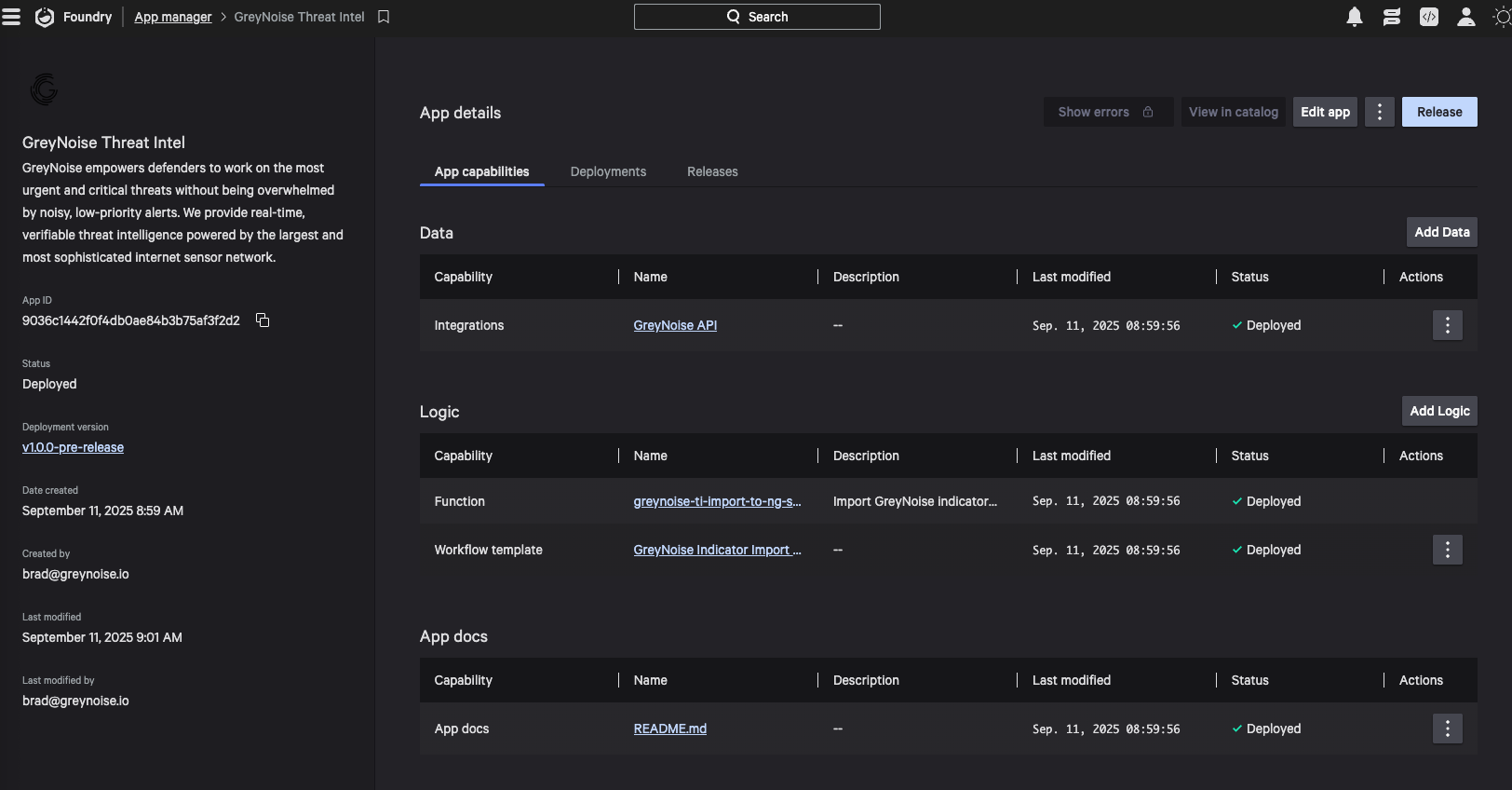The width and height of the screenshot is (1512, 790).
Task: Click Created by brad@greynoise.io value
Action: [x=75, y=574]
